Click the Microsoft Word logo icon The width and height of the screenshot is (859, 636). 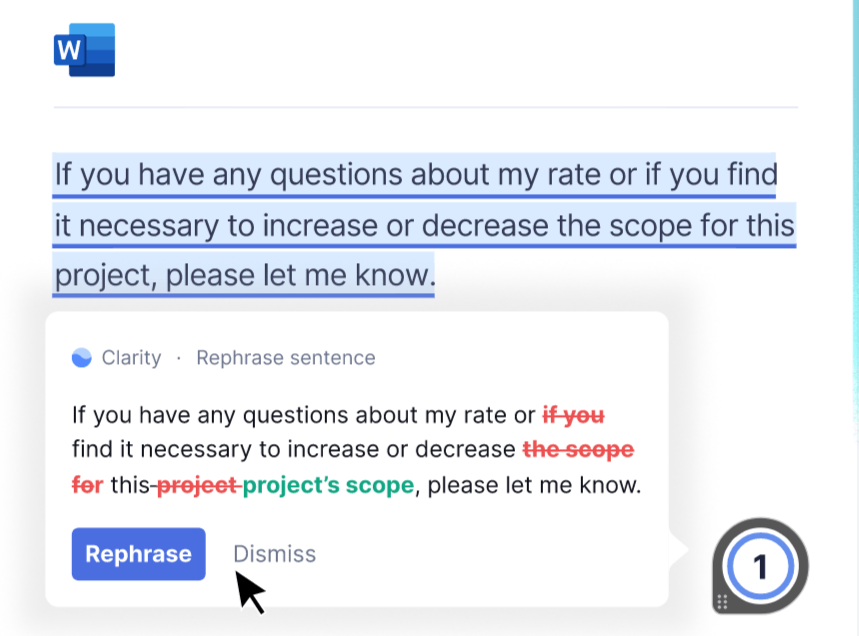tap(84, 50)
